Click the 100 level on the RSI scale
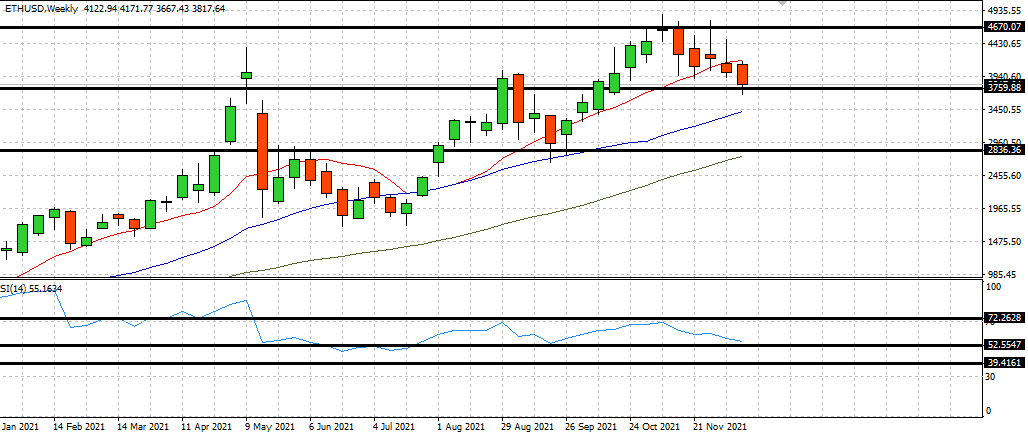Screen dimensions: 1028x437 993,287
